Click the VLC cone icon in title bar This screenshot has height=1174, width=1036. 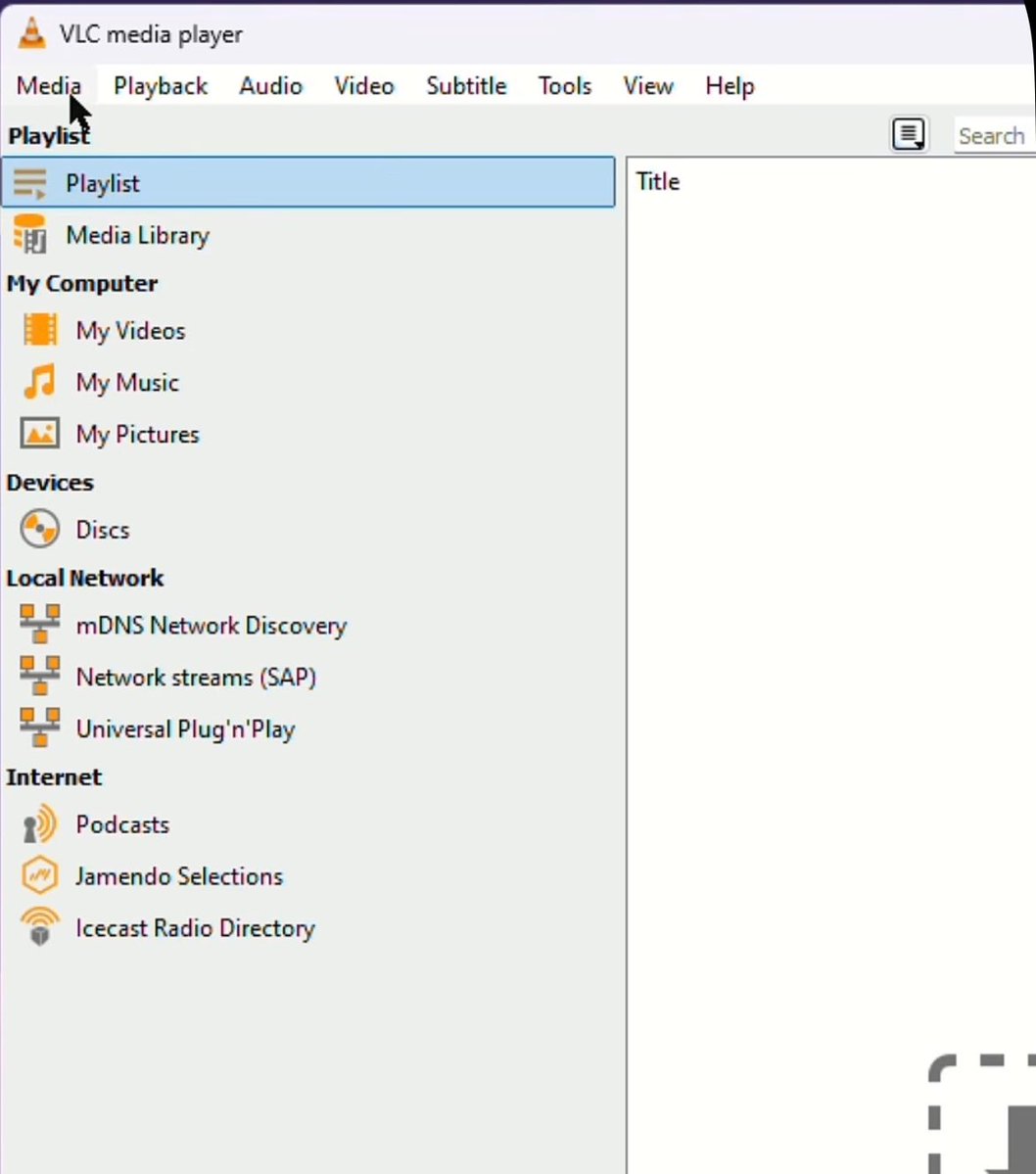[31, 33]
